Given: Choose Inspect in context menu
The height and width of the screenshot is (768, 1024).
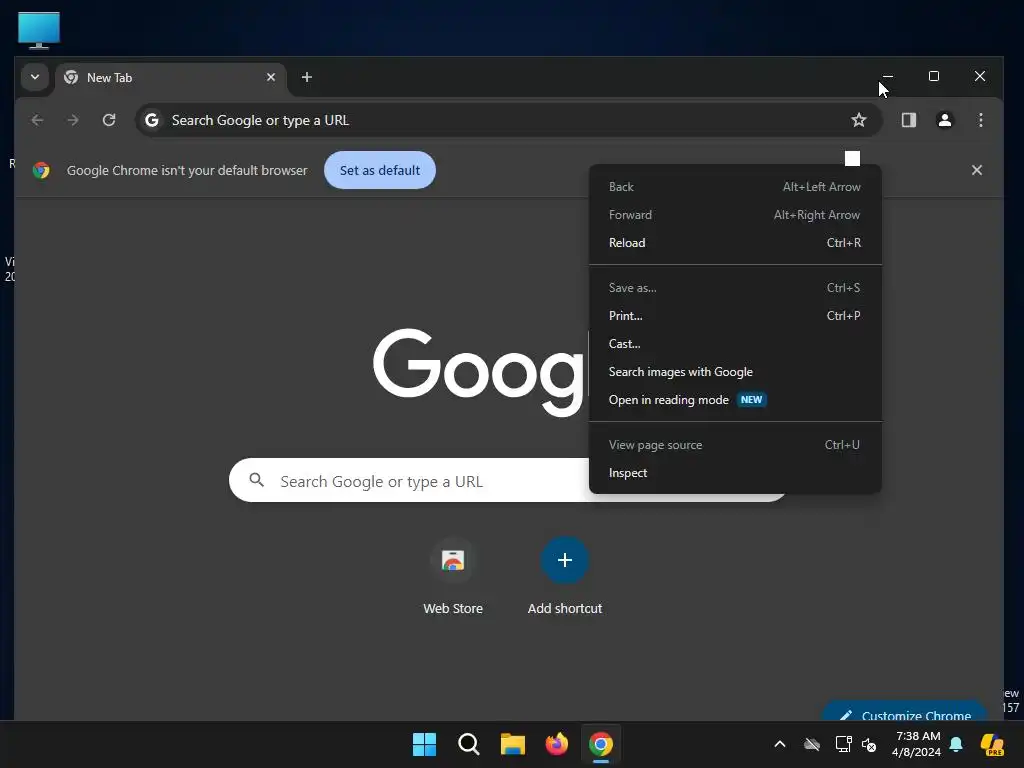Looking at the screenshot, I should tap(735, 473).
